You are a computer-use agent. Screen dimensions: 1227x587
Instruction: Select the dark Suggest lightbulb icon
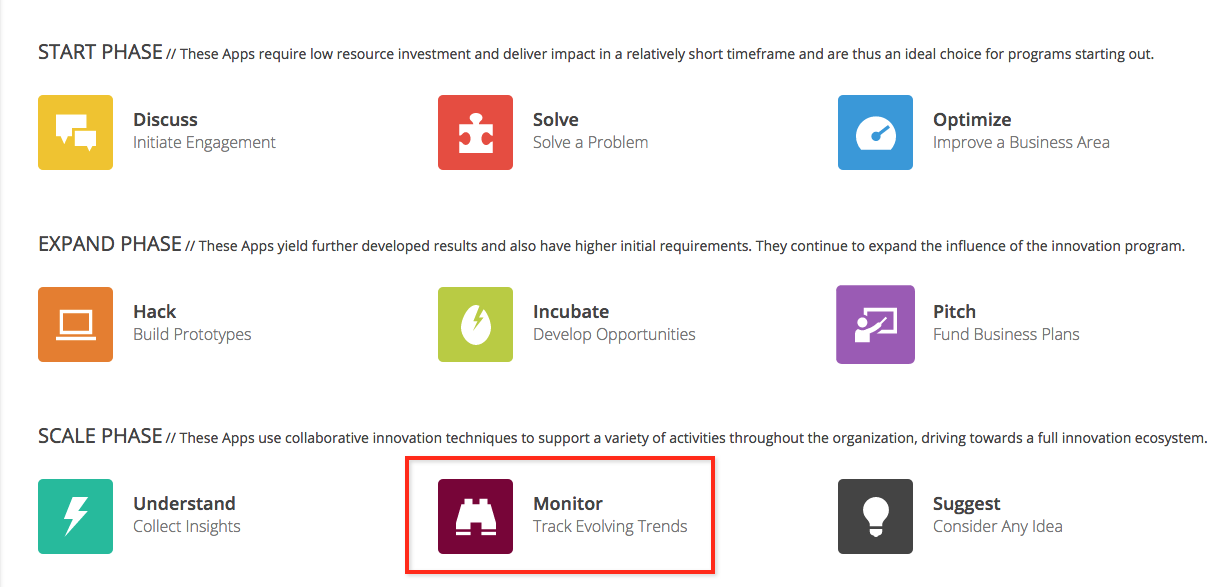[875, 516]
